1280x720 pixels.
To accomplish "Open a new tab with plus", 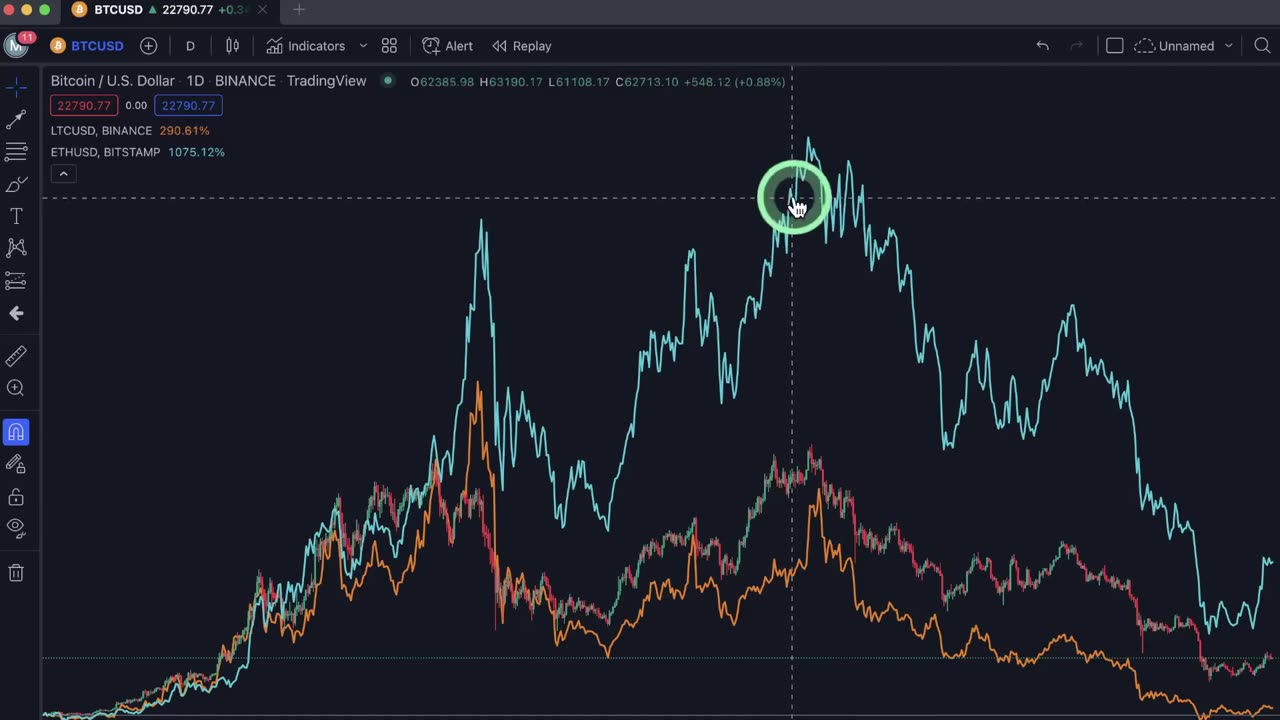I will point(298,10).
